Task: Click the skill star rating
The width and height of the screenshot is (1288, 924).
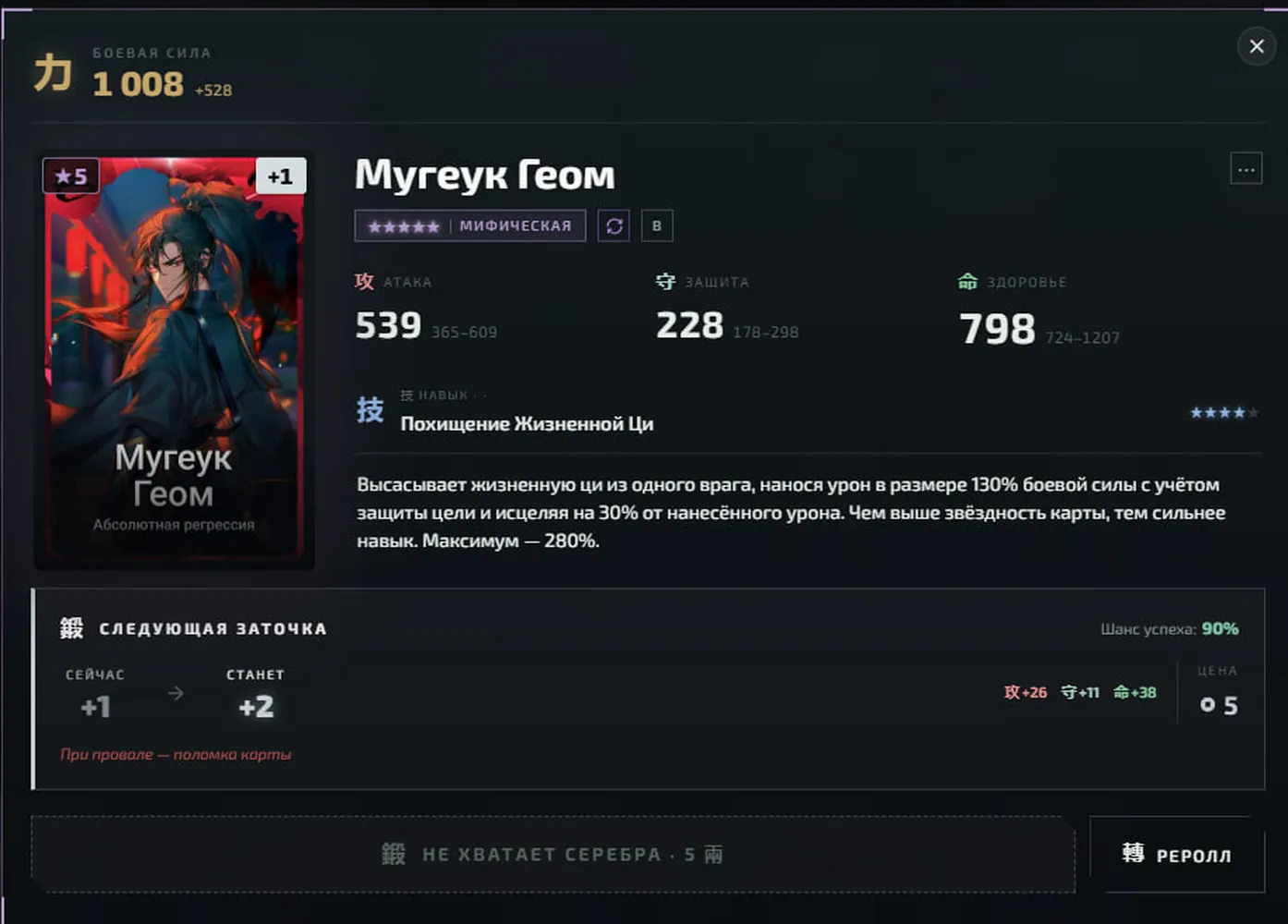Action: (x=1224, y=413)
